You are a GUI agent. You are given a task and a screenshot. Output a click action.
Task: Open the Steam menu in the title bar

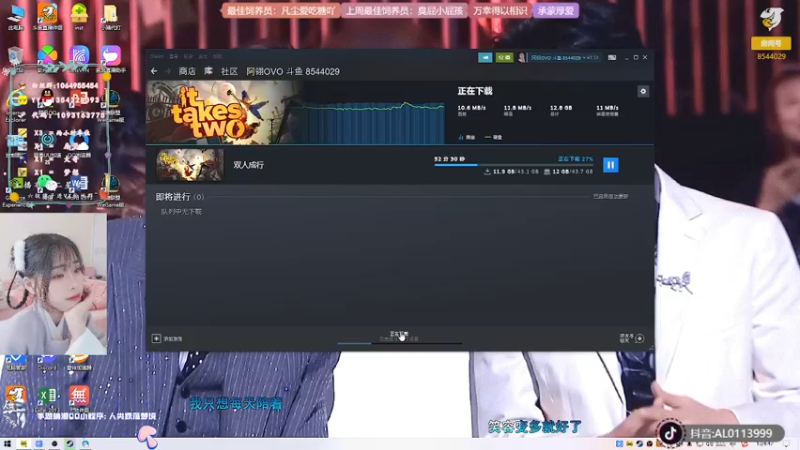tap(157, 57)
